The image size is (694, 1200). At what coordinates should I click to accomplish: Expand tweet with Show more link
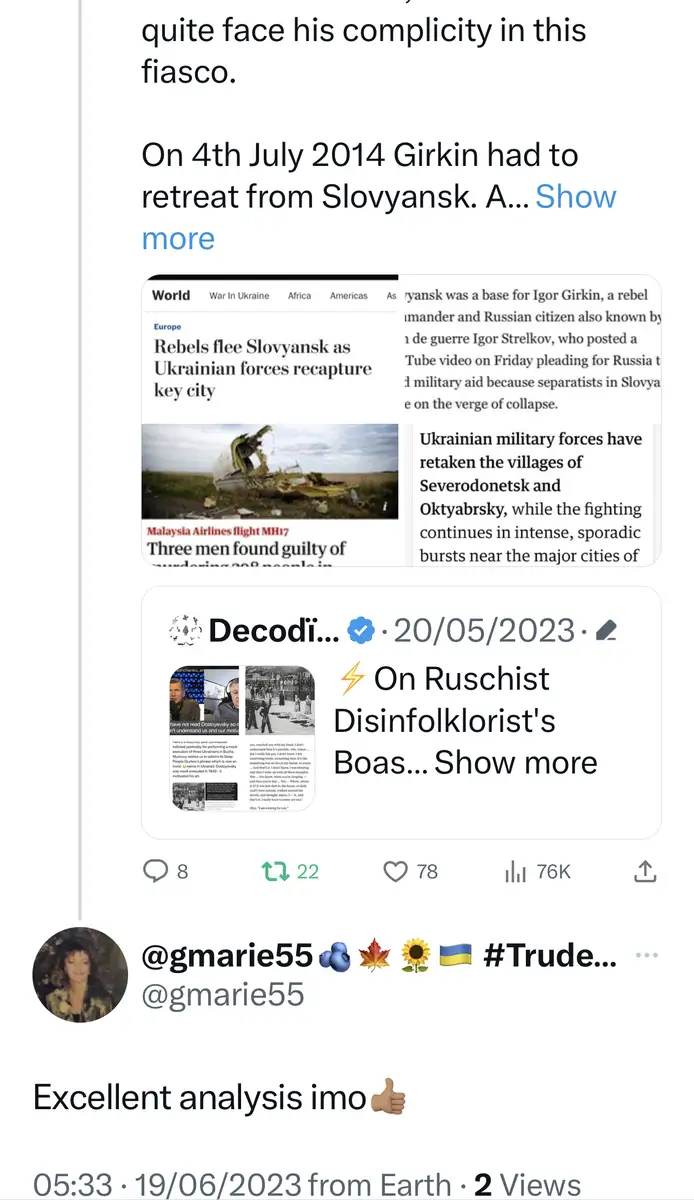pyautogui.click(x=576, y=197)
